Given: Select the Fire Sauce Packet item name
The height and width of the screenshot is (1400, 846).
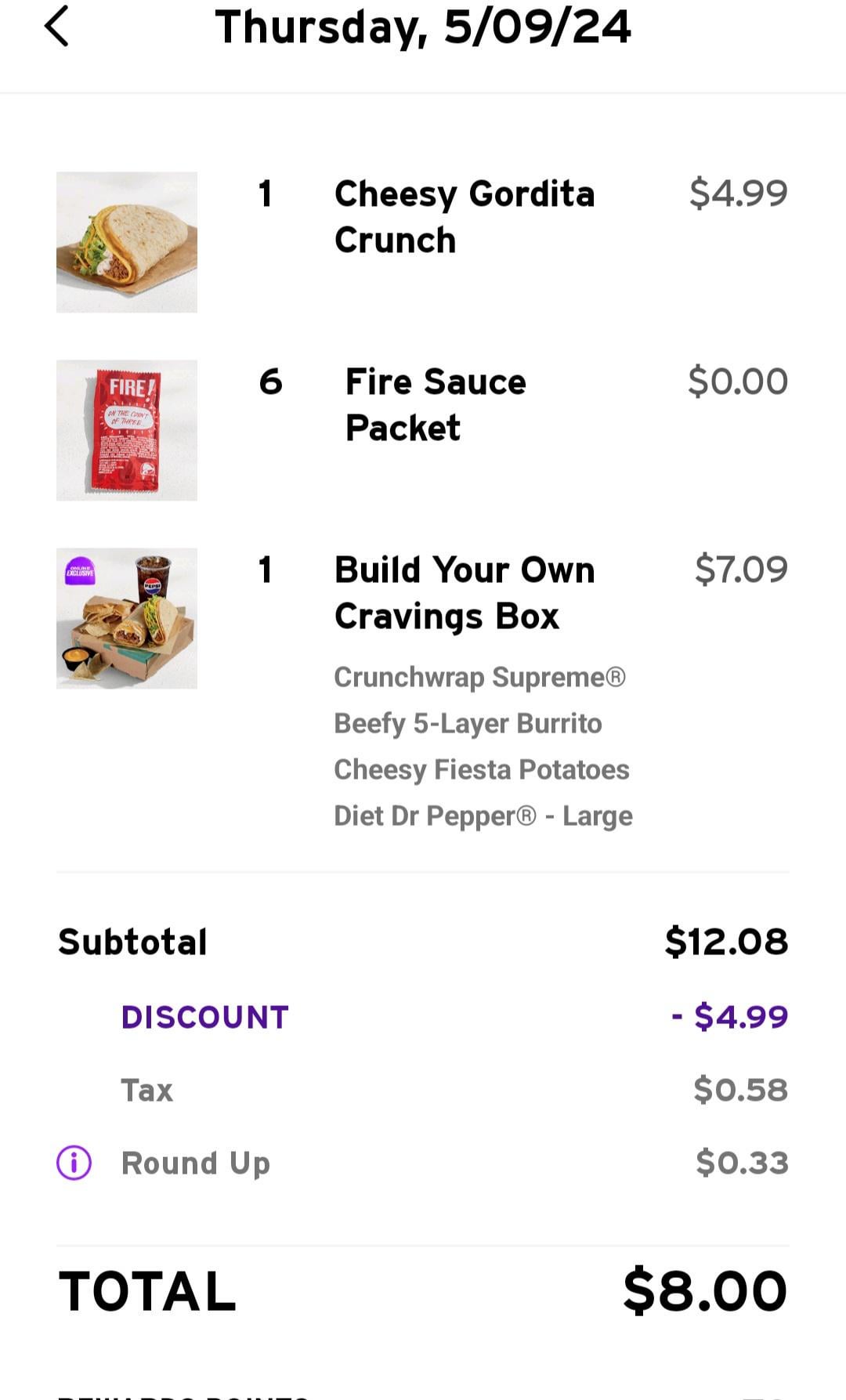Looking at the screenshot, I should pos(436,404).
